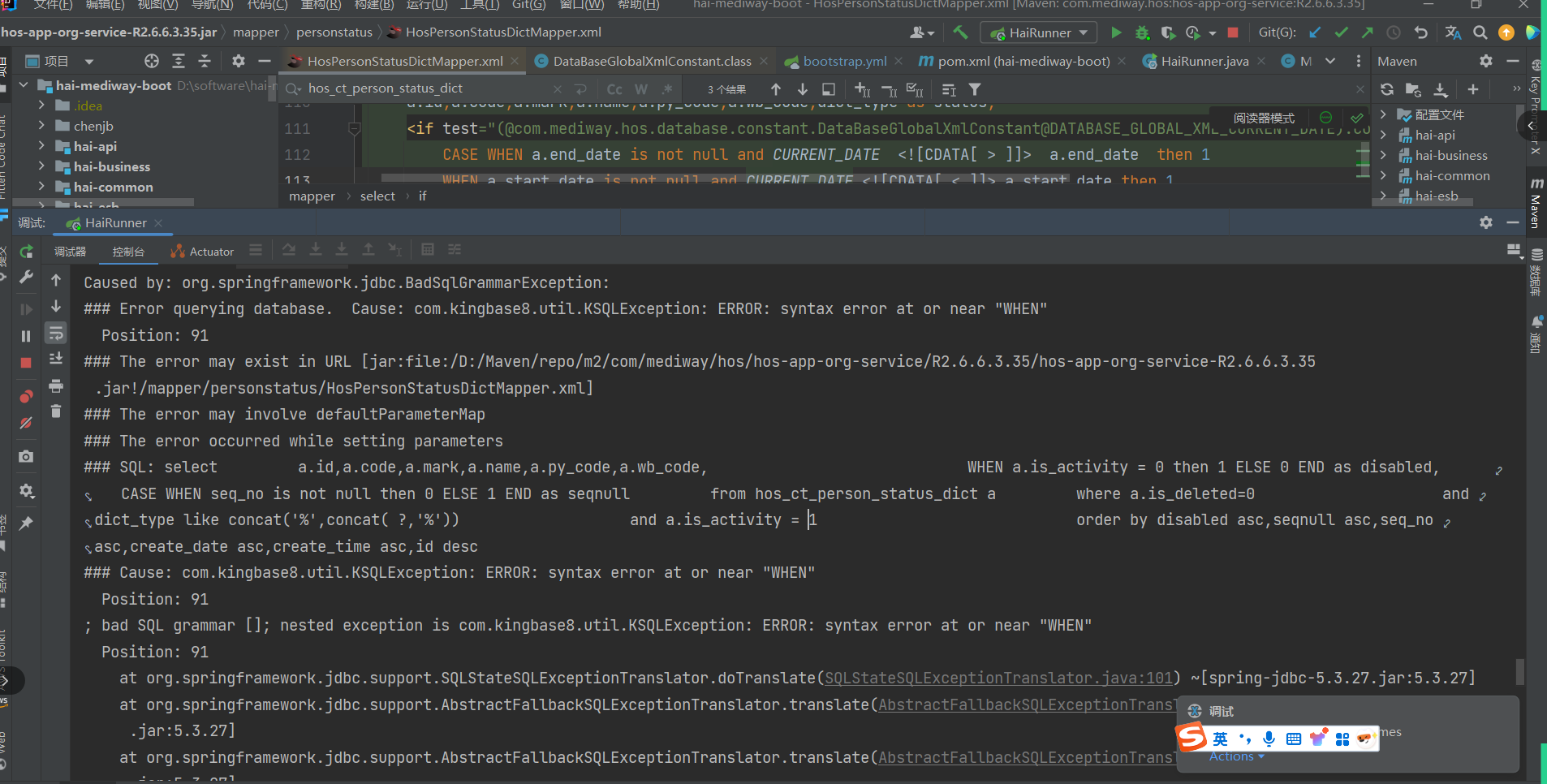Click the green Run button in toolbar

pos(1116,32)
